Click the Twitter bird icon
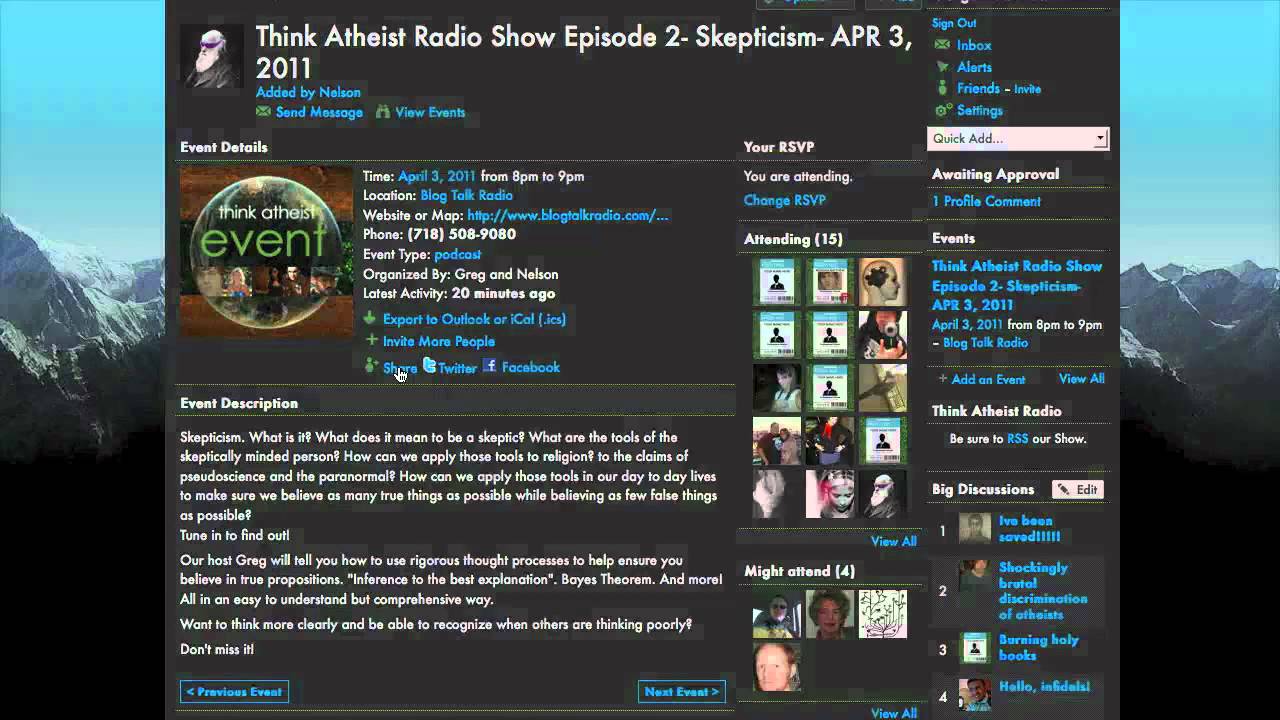 [429, 366]
